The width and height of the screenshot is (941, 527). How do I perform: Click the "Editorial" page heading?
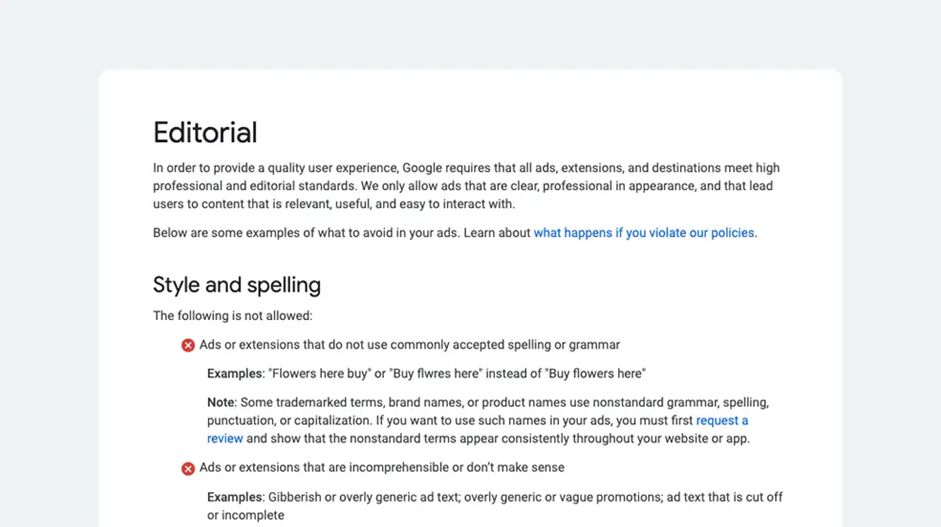click(x=205, y=133)
